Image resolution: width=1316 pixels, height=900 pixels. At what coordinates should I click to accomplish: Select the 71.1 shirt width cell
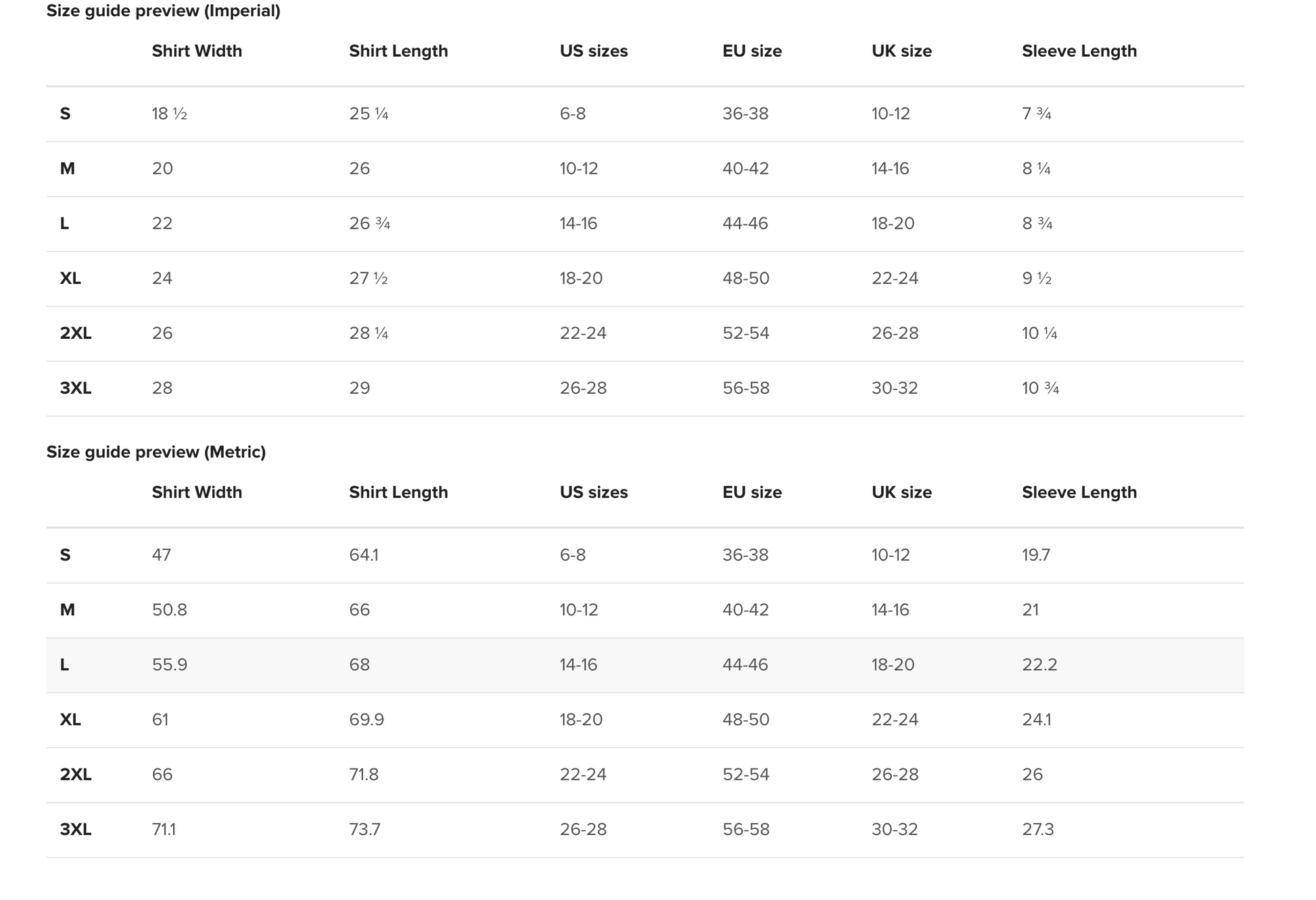[164, 830]
